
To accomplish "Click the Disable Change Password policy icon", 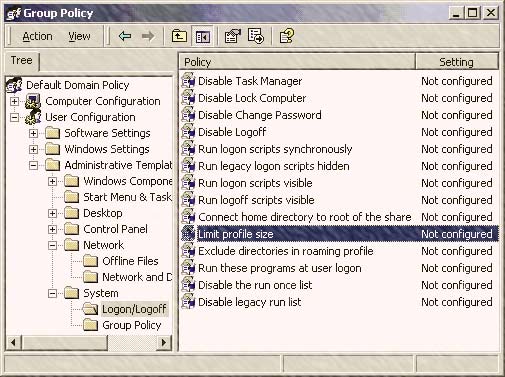I will tap(188, 115).
